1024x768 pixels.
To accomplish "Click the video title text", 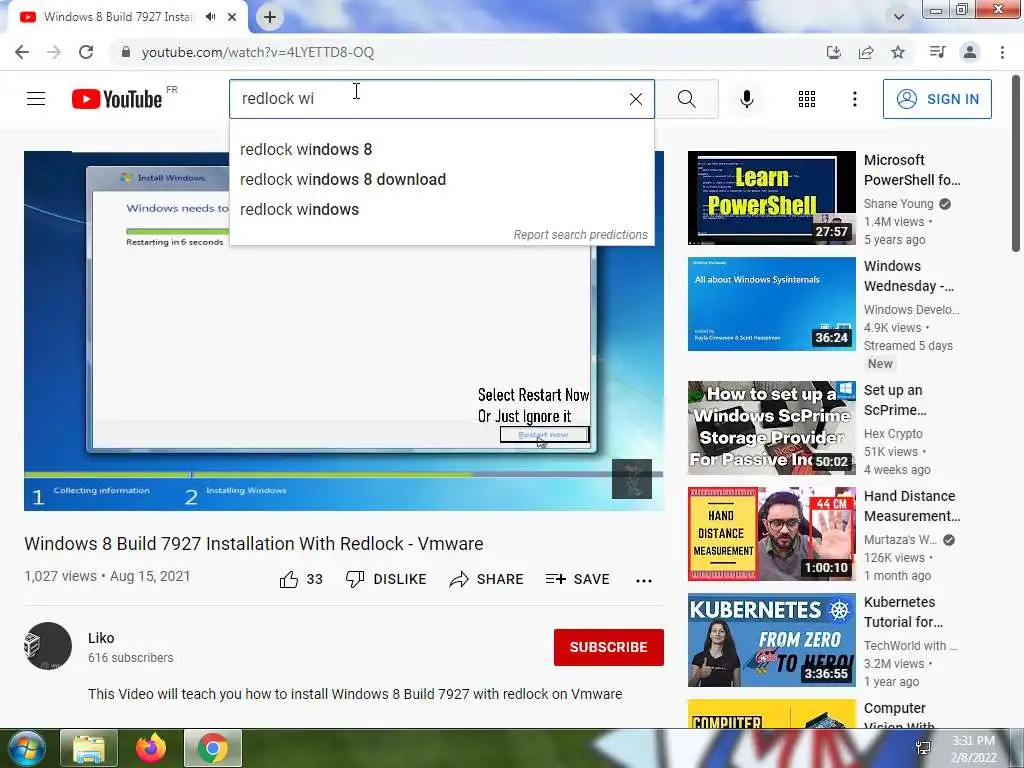I will point(253,543).
